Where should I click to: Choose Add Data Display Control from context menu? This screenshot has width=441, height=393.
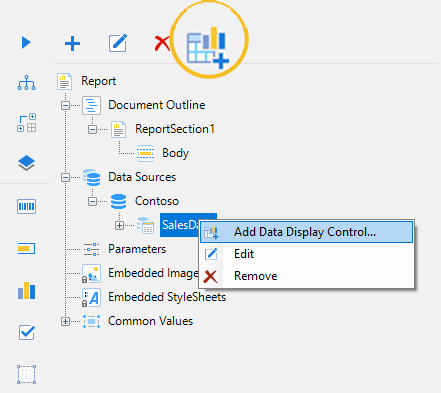(x=306, y=232)
